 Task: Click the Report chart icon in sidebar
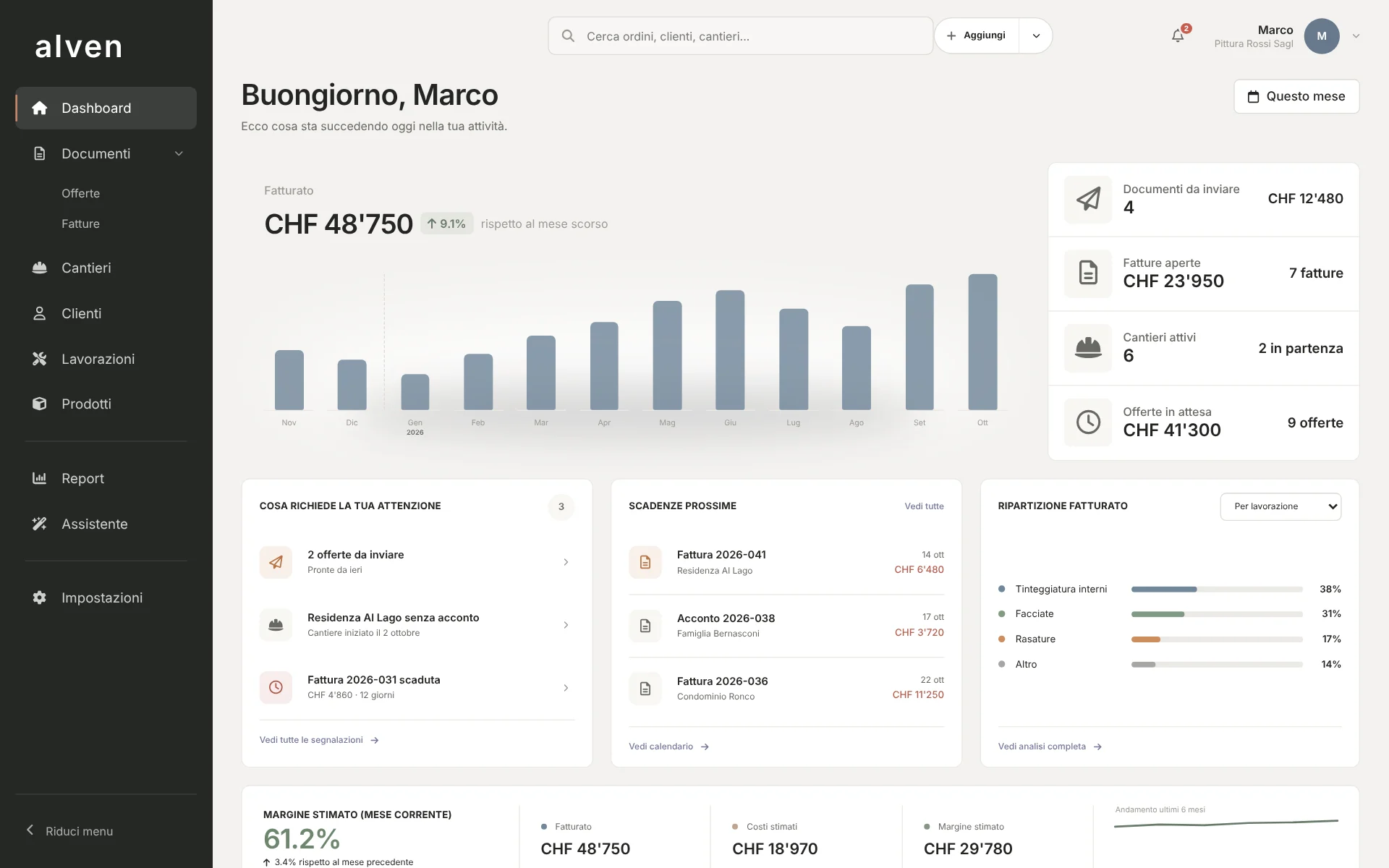(40, 478)
